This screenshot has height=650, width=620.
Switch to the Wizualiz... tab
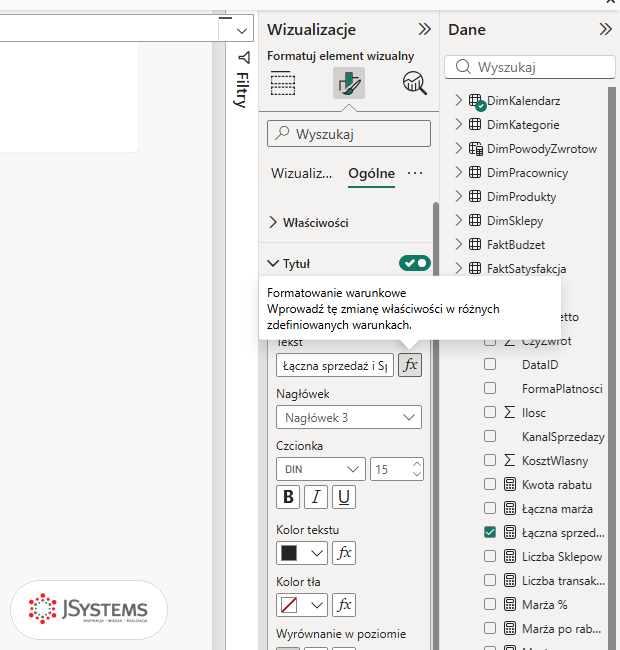(301, 173)
